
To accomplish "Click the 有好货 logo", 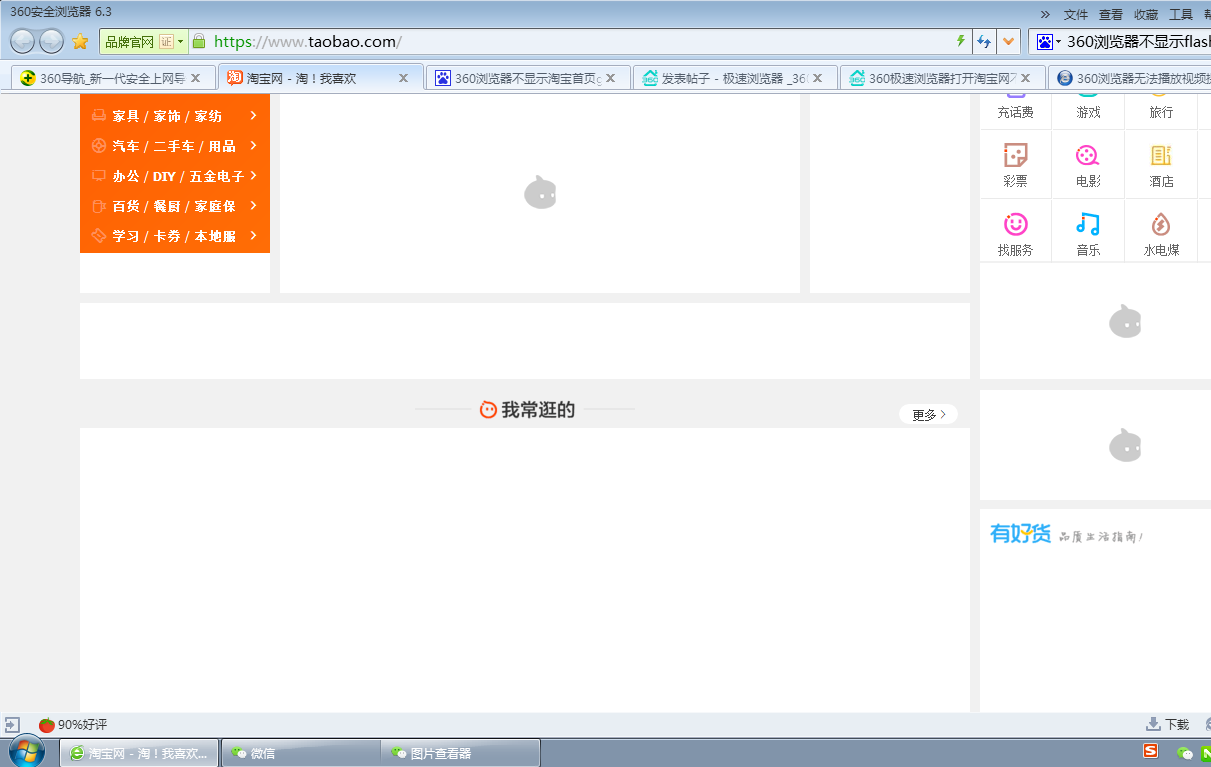I will click(1021, 535).
